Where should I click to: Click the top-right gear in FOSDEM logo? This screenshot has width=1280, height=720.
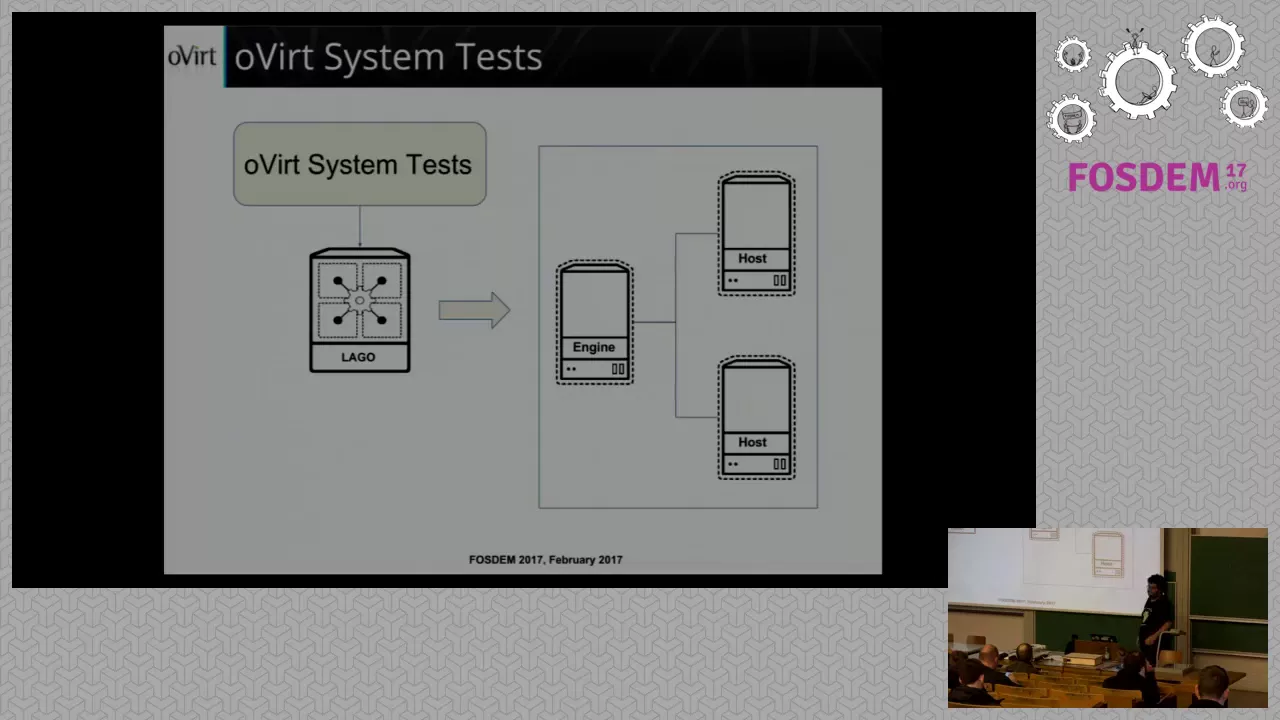pyautogui.click(x=1213, y=48)
